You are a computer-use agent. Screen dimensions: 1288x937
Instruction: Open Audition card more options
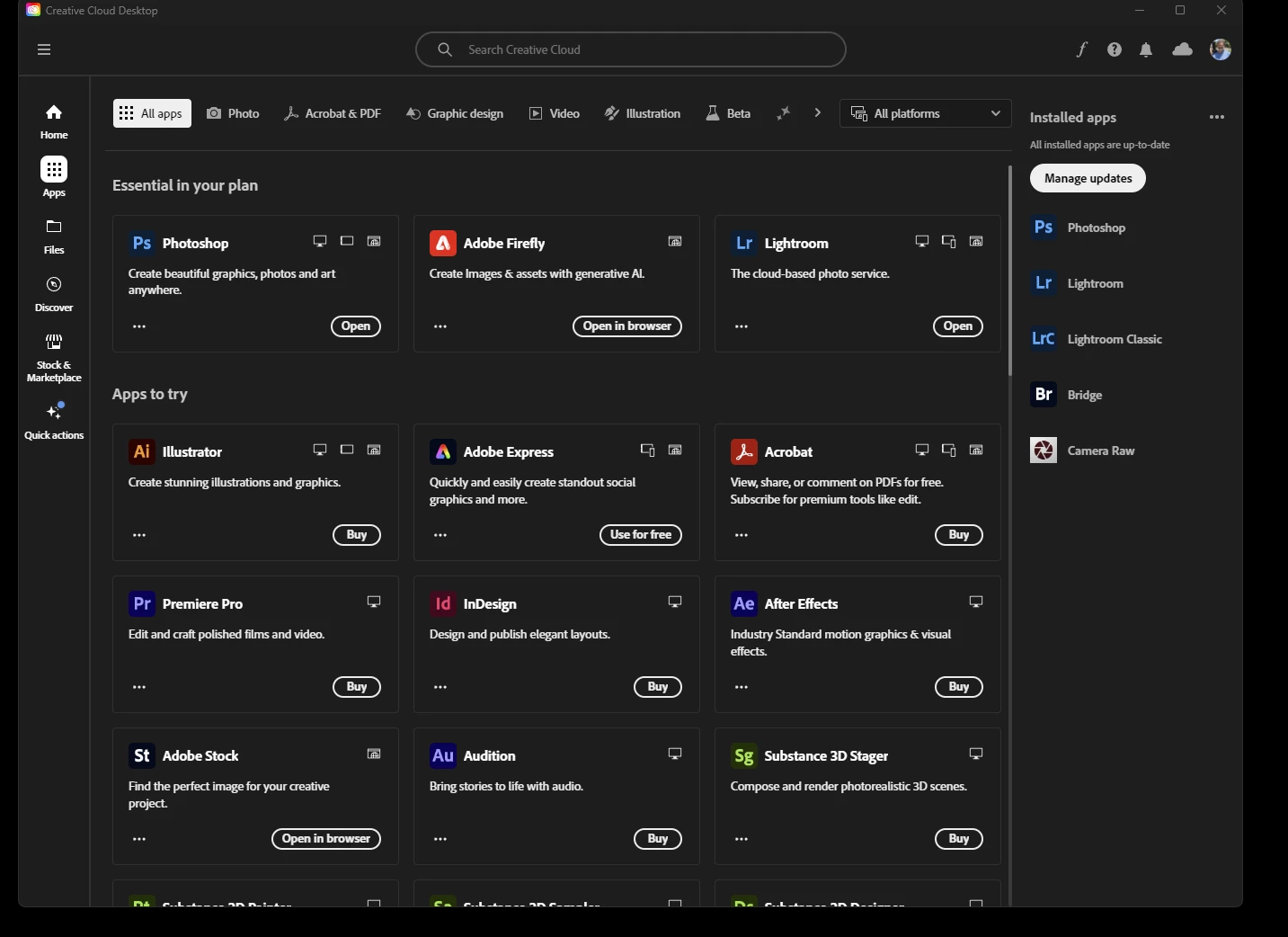[x=440, y=839]
